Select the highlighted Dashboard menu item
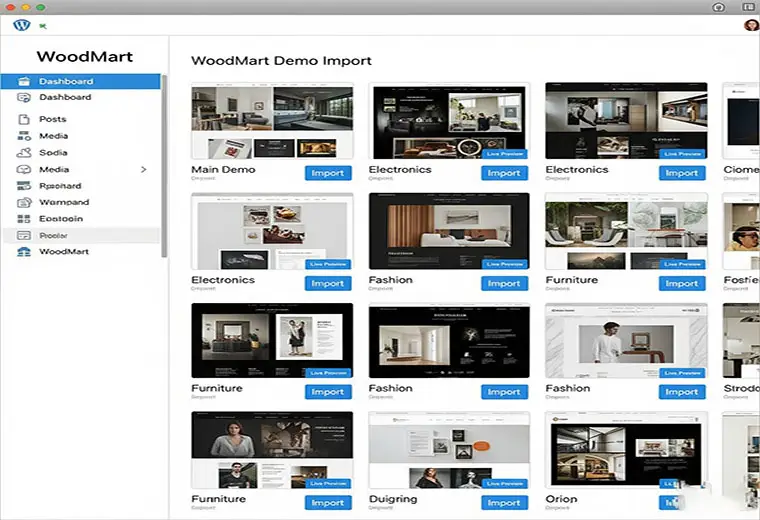760x520 pixels. pyautogui.click(x=80, y=81)
